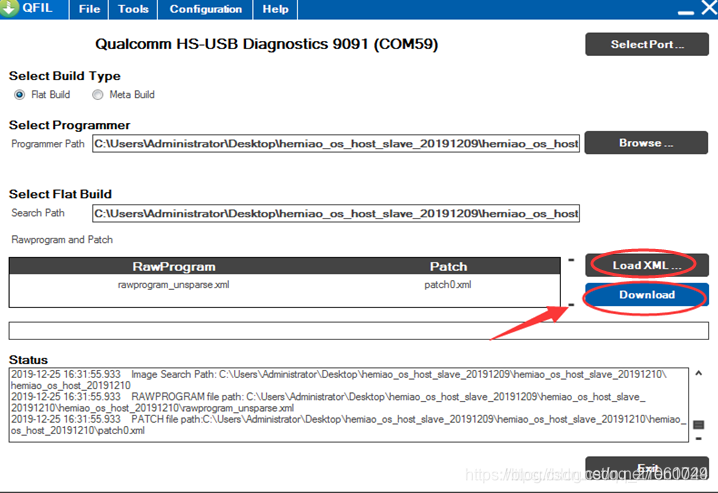
Task: Select the Flat Build radio button
Action: [19, 95]
